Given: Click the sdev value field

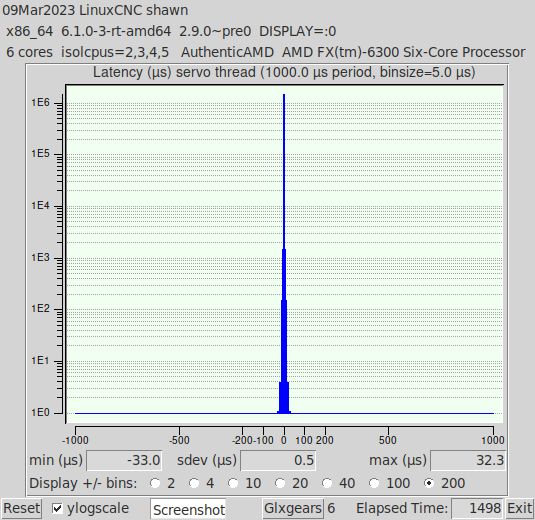Looking at the screenshot, I should point(278,461).
